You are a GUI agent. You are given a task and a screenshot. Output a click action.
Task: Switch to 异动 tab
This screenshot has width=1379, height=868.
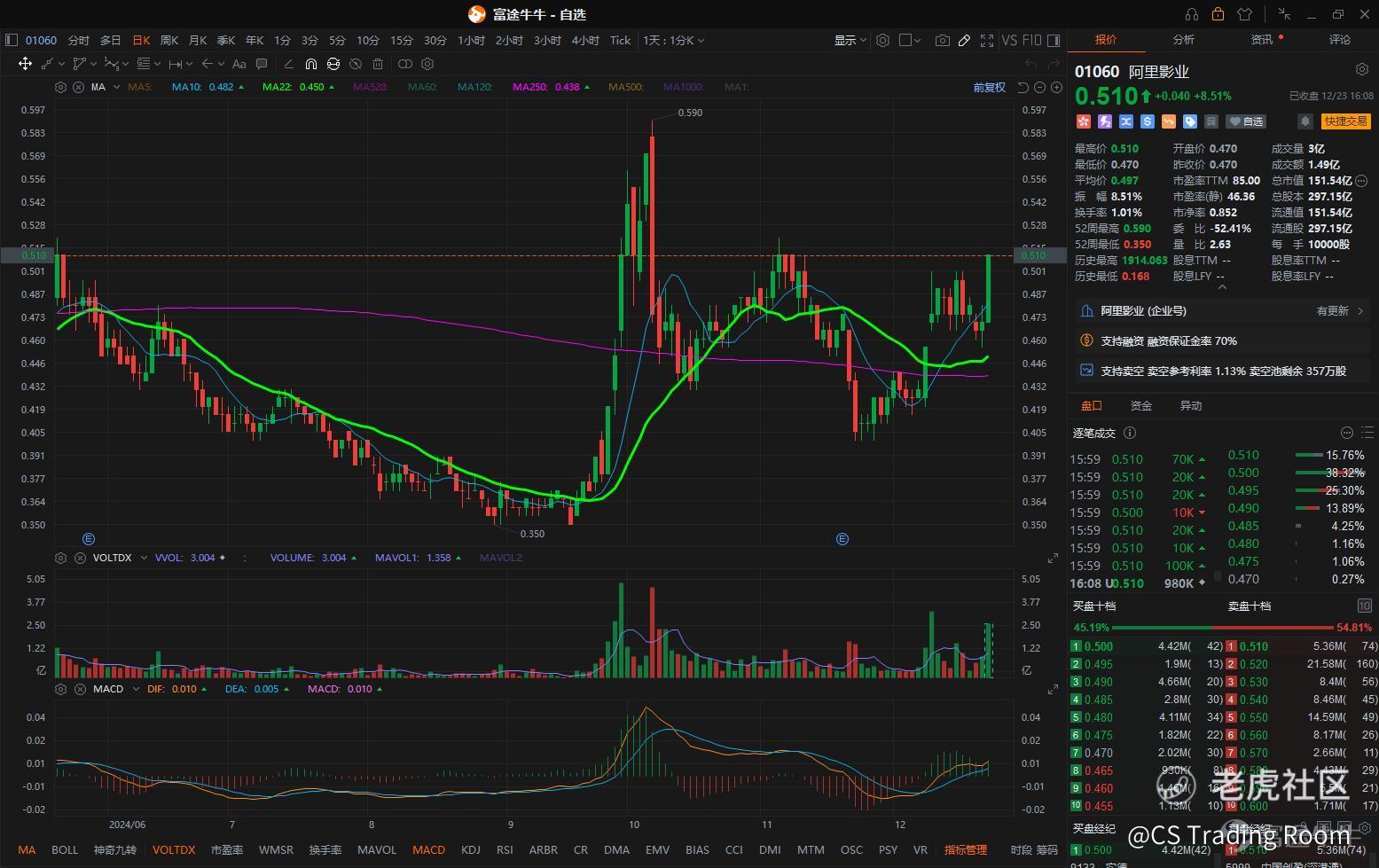[1190, 405]
